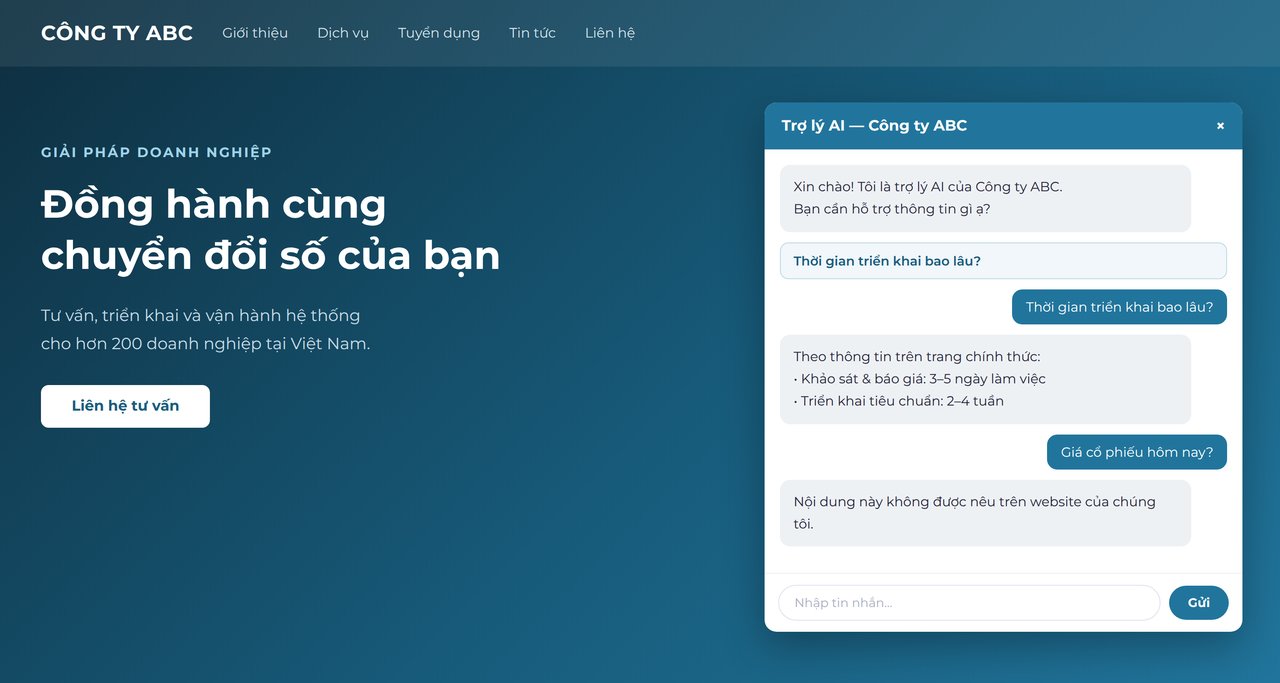Close the Trợ lý AI chat widget
1280x683 pixels.
coord(1220,126)
